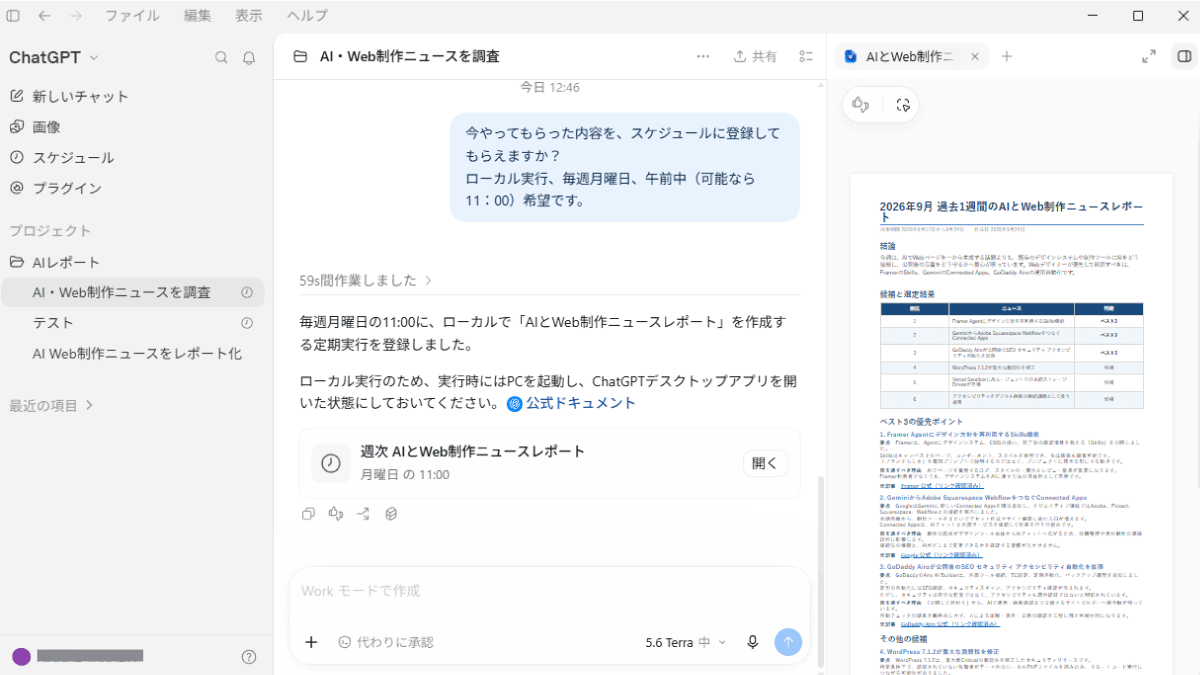Rate the document with the thumbs icon
1200x675 pixels.
coord(860,104)
